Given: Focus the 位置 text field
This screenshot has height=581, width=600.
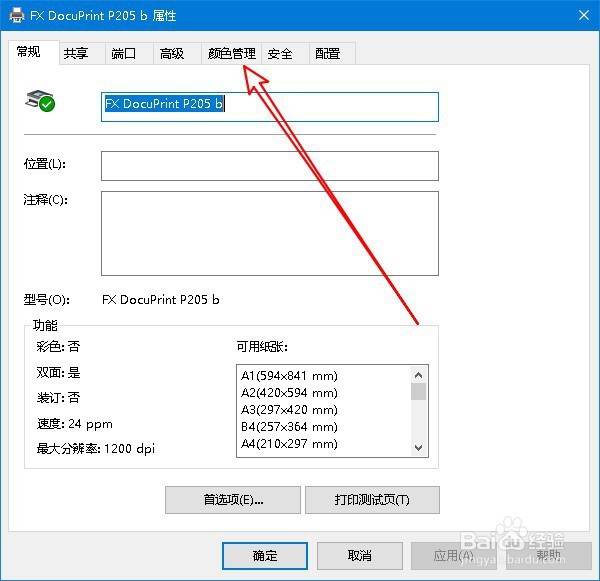Looking at the screenshot, I should coord(270,166).
